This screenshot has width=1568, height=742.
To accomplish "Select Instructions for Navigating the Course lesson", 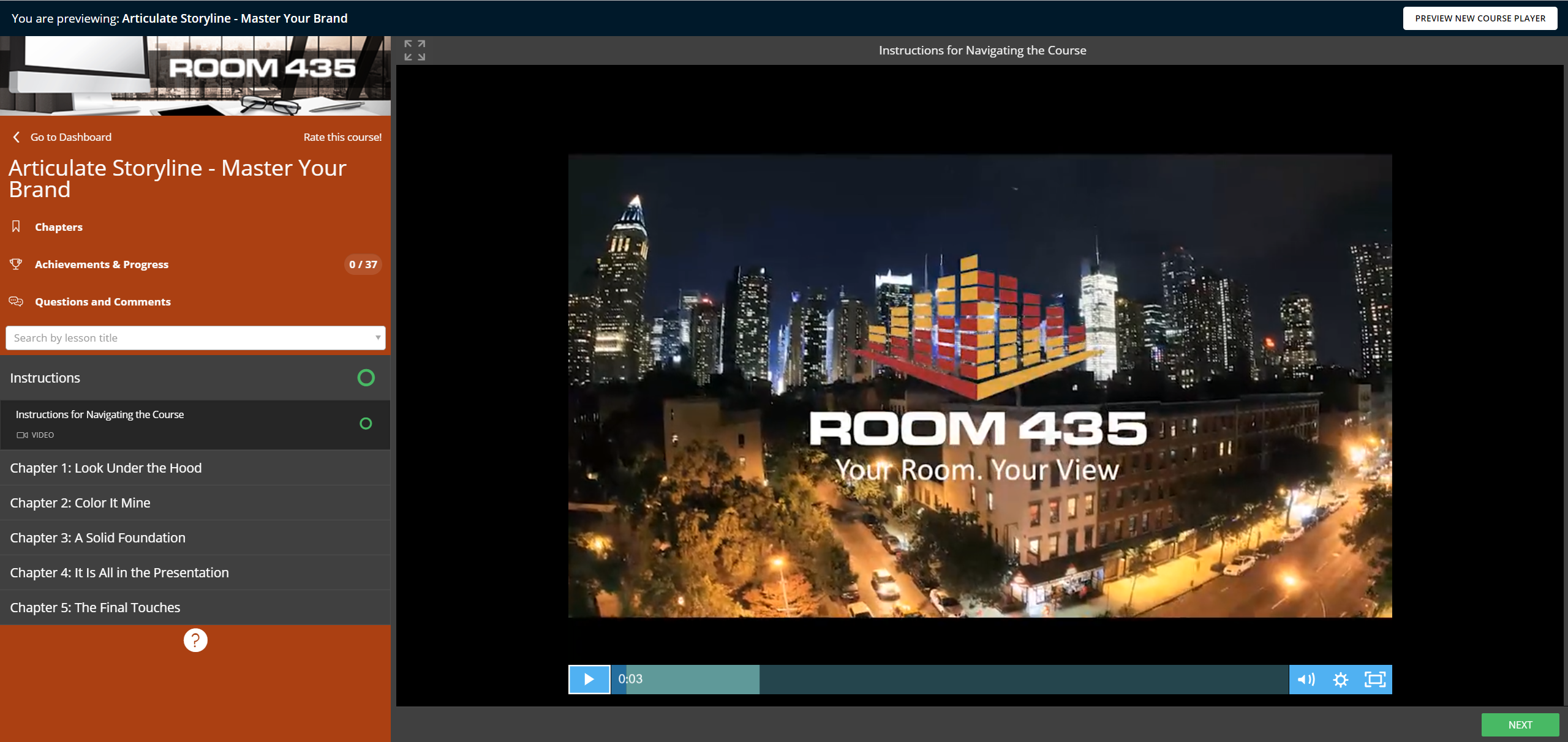I will pyautogui.click(x=195, y=425).
